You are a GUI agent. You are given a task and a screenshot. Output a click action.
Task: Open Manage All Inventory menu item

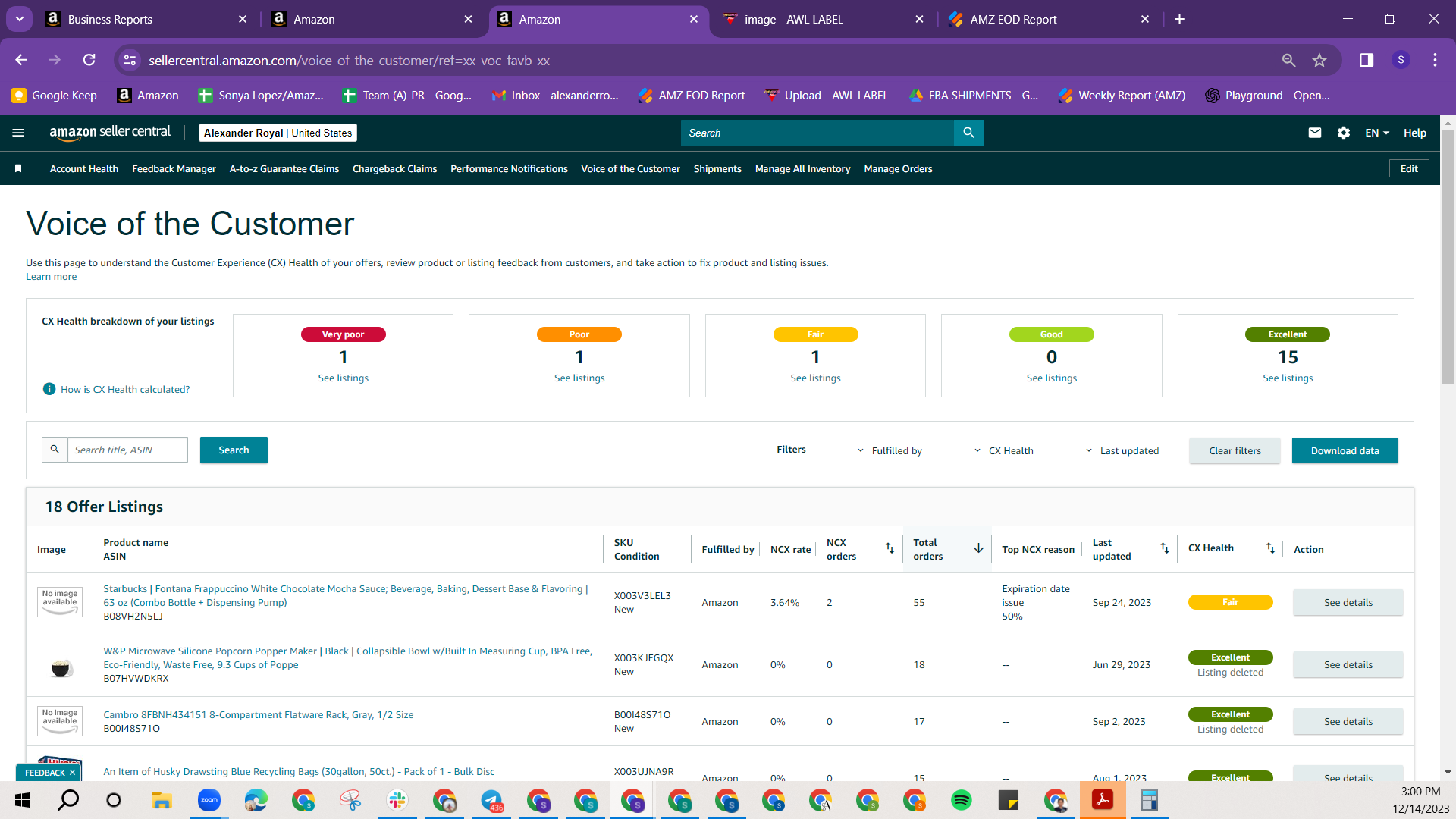802,168
